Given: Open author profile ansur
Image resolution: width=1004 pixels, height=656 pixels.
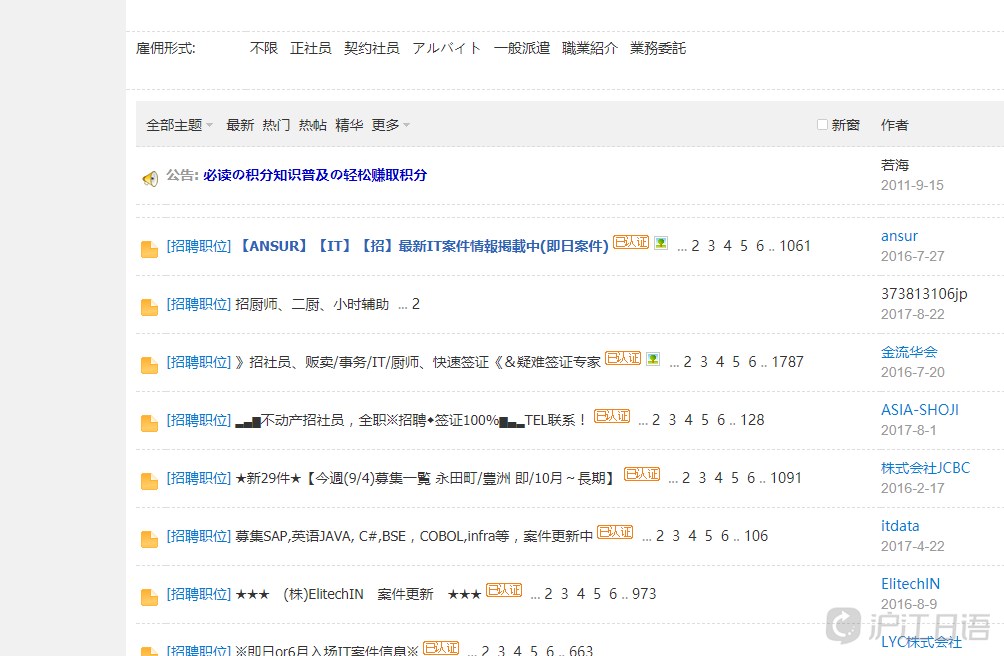Looking at the screenshot, I should pos(899,236).
